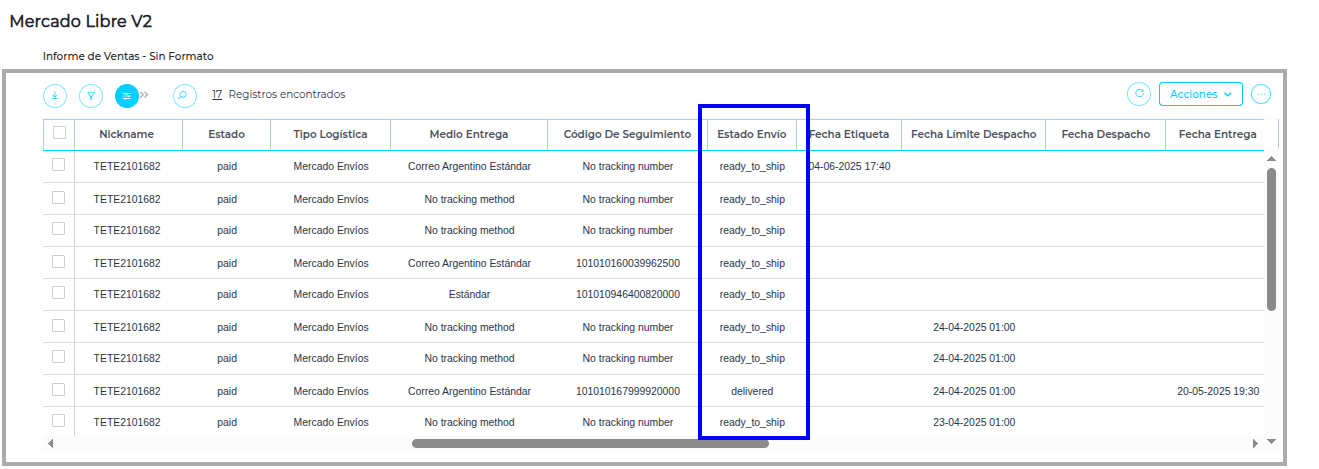Click tracking code '101010167999920000'
The height and width of the screenshot is (469, 1319).
pos(628,391)
